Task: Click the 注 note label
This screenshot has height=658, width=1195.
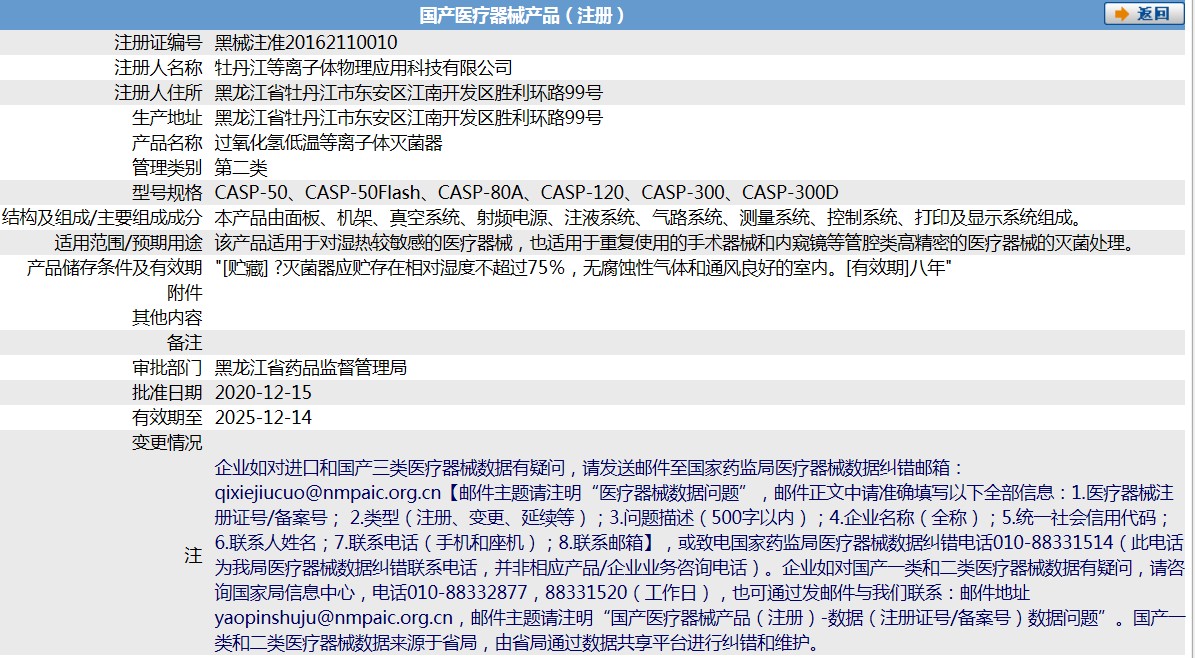Action: (194, 556)
